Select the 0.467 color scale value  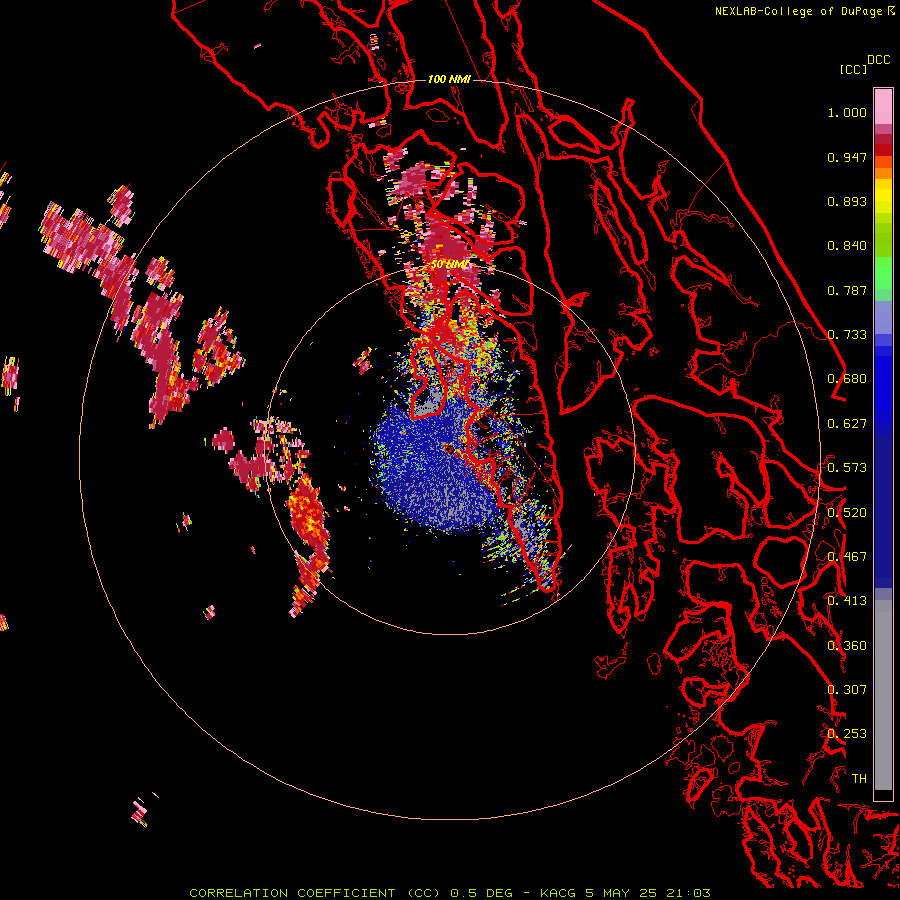[x=847, y=557]
